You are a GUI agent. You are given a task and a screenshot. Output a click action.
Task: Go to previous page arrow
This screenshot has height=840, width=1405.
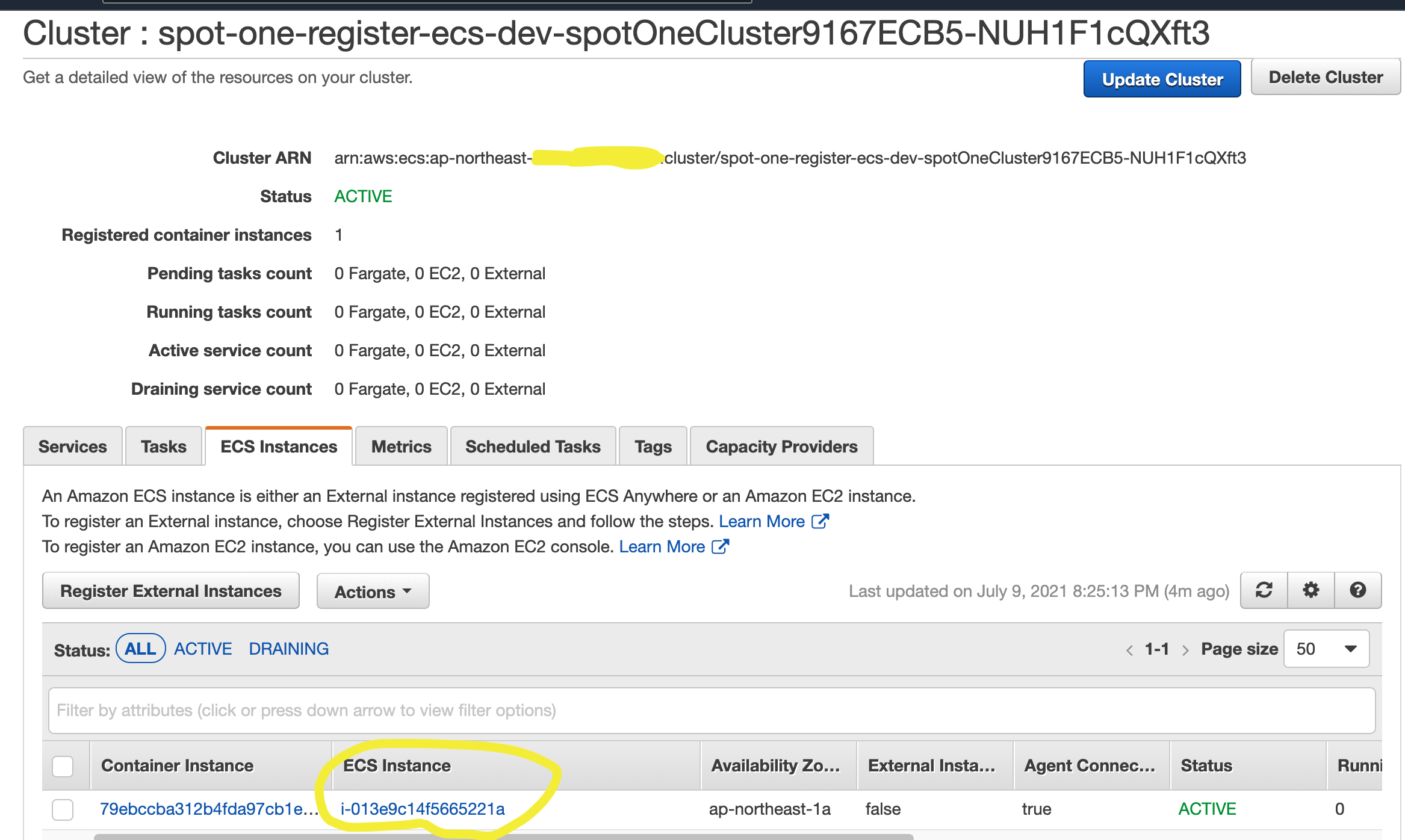(1129, 650)
